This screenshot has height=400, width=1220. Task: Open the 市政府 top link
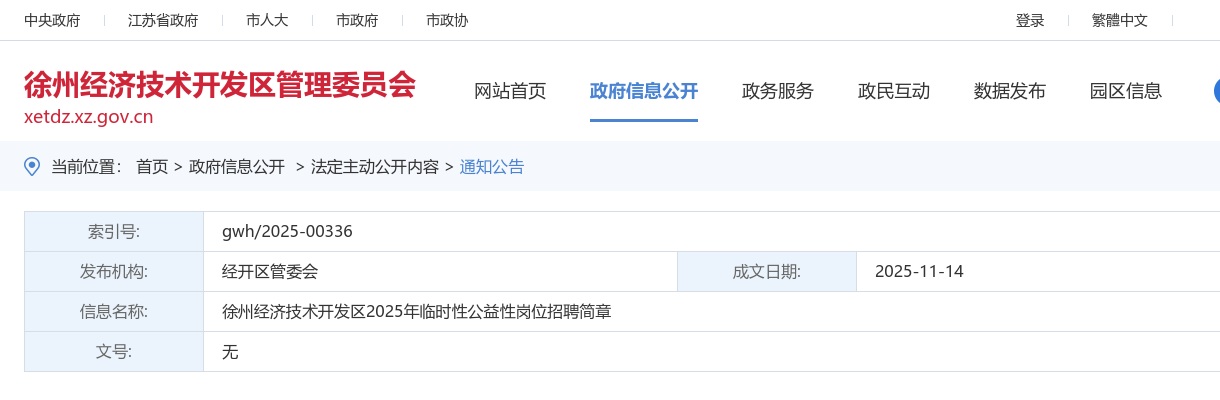[x=357, y=20]
